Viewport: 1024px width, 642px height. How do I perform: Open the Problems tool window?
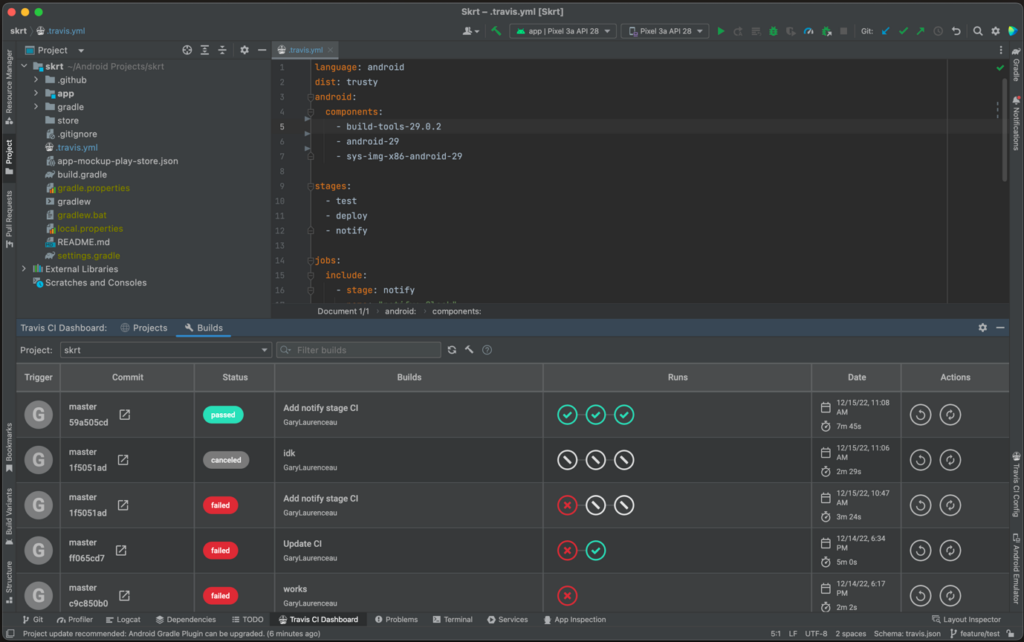(396, 620)
